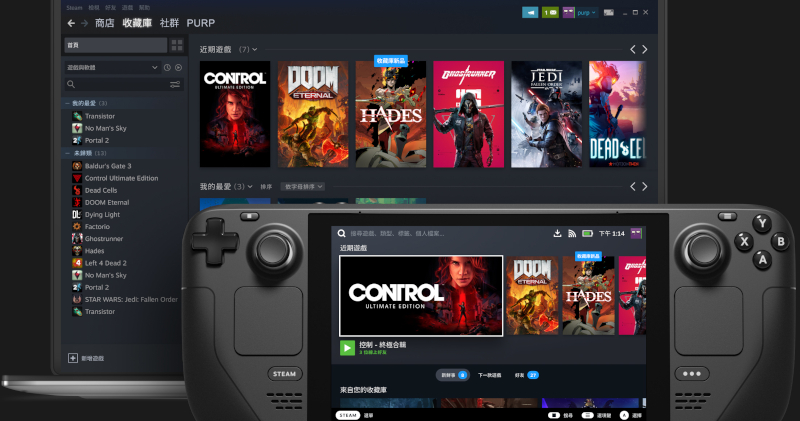This screenshot has height=421, width=800.
Task: Toggle the ready-to-play filter icon
Action: (179, 67)
